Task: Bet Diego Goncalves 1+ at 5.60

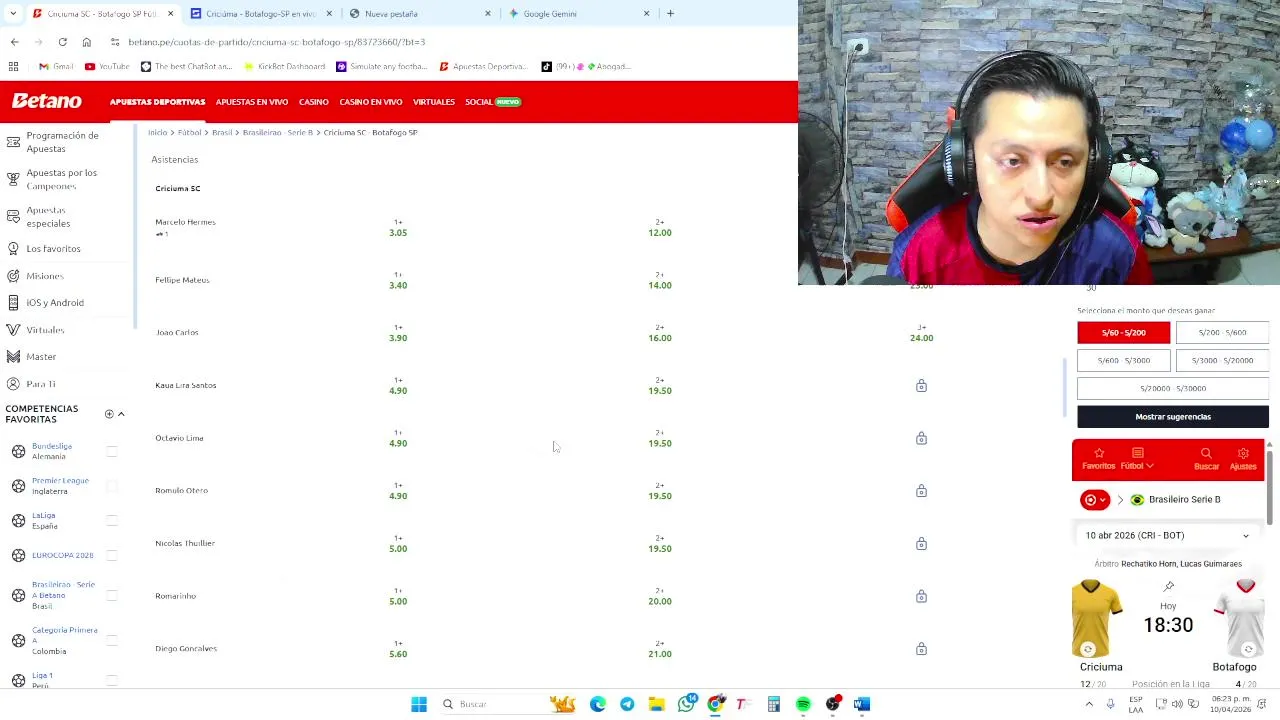Action: [x=398, y=649]
